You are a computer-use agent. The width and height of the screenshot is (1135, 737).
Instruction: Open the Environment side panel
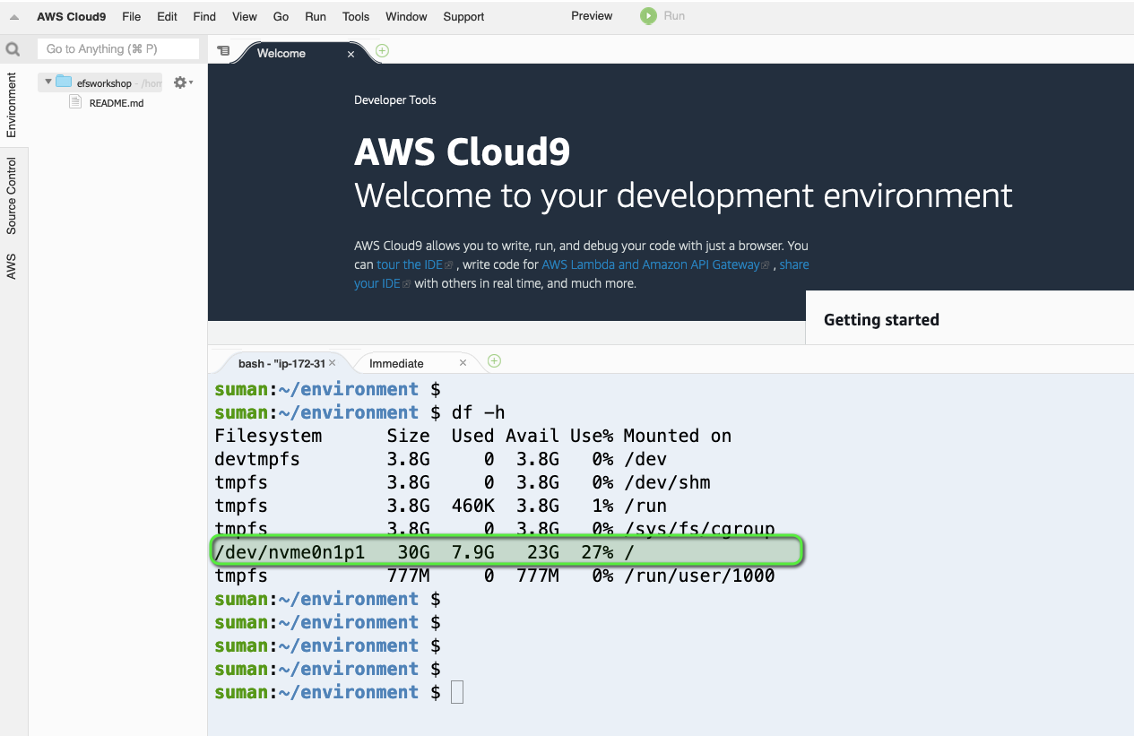12,104
